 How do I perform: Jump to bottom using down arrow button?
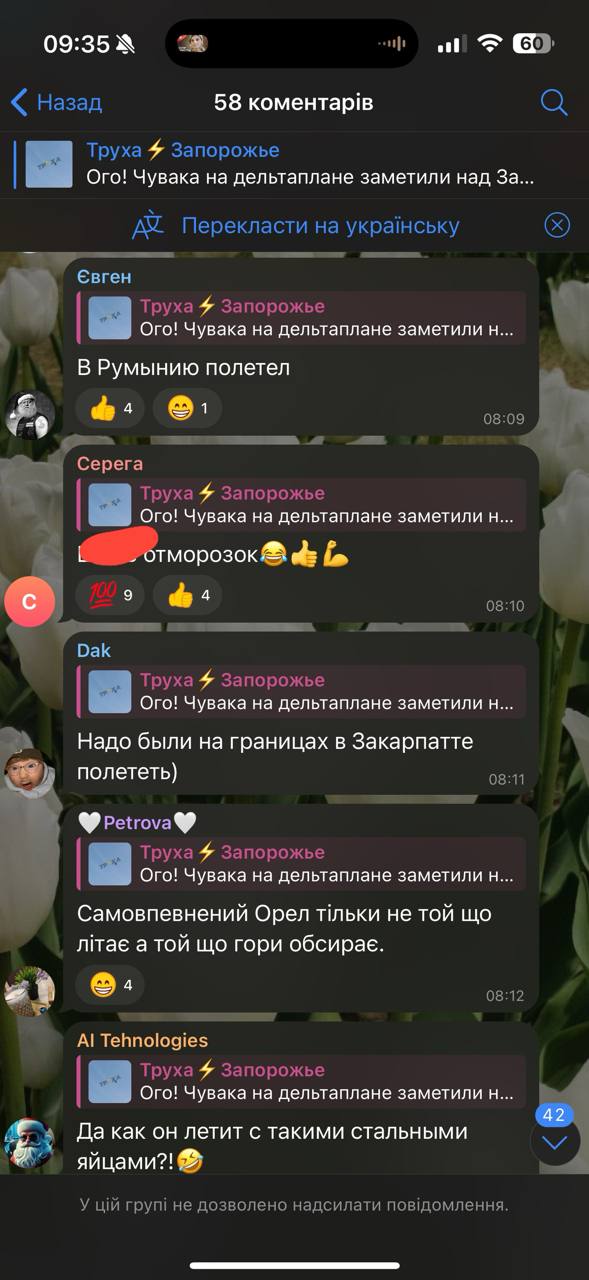(x=555, y=1141)
